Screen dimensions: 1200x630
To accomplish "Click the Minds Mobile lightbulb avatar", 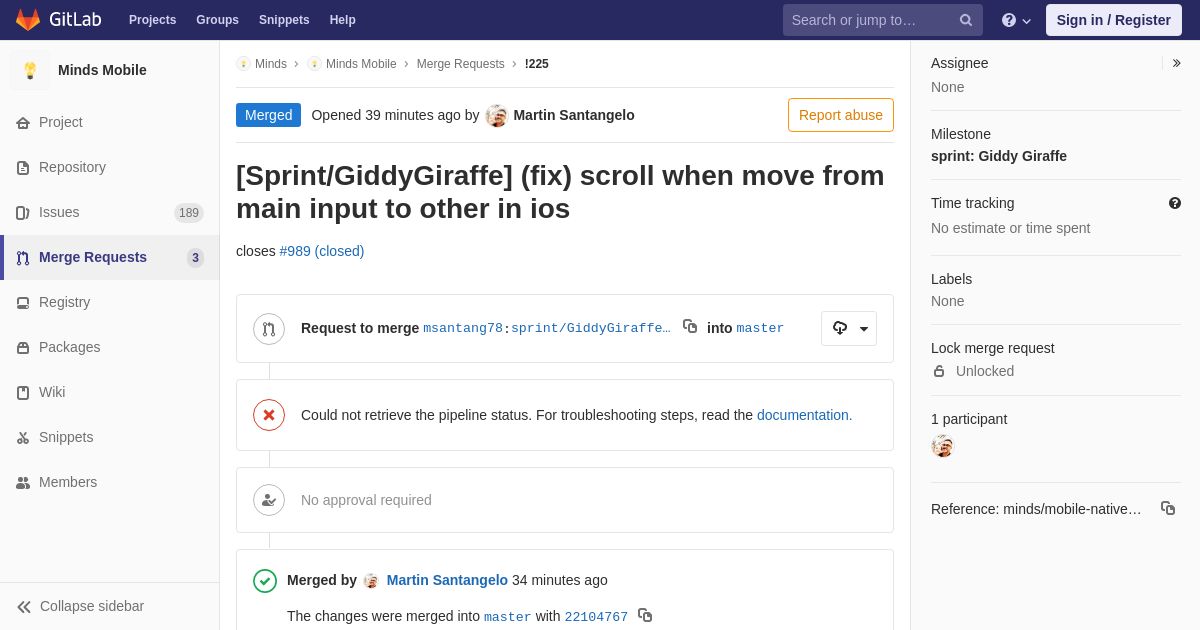I will [30, 70].
